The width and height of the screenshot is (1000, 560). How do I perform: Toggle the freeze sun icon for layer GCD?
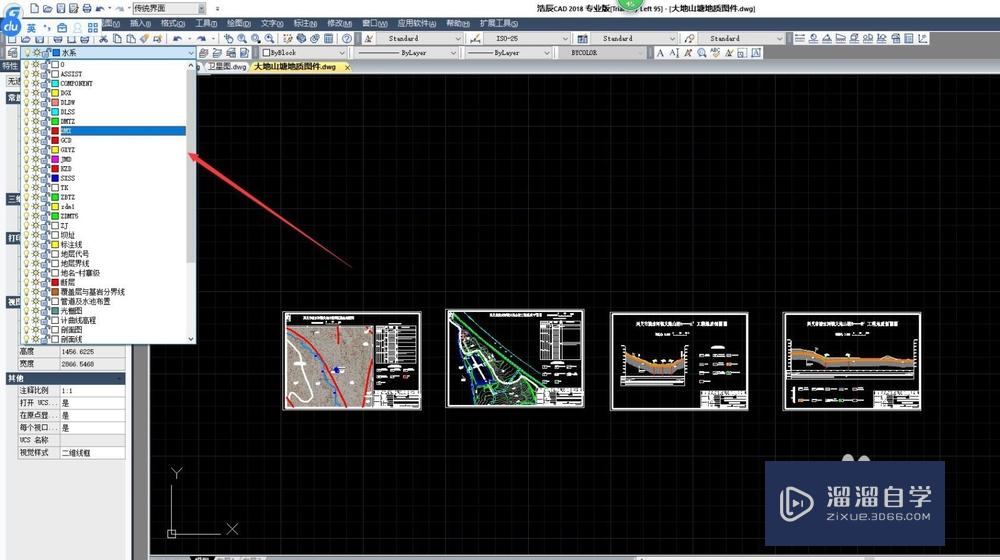tap(36, 140)
